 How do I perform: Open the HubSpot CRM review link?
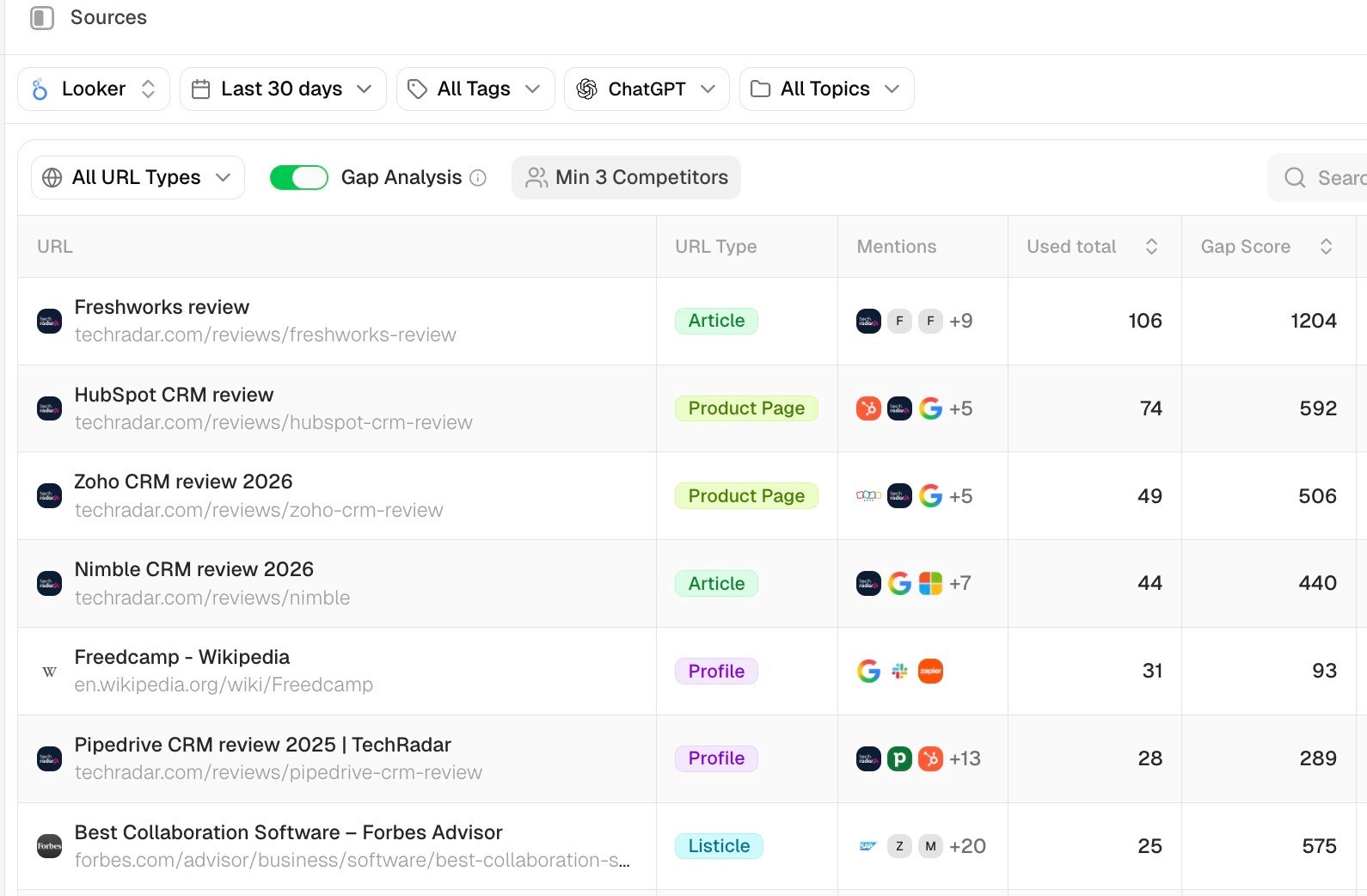(x=174, y=395)
